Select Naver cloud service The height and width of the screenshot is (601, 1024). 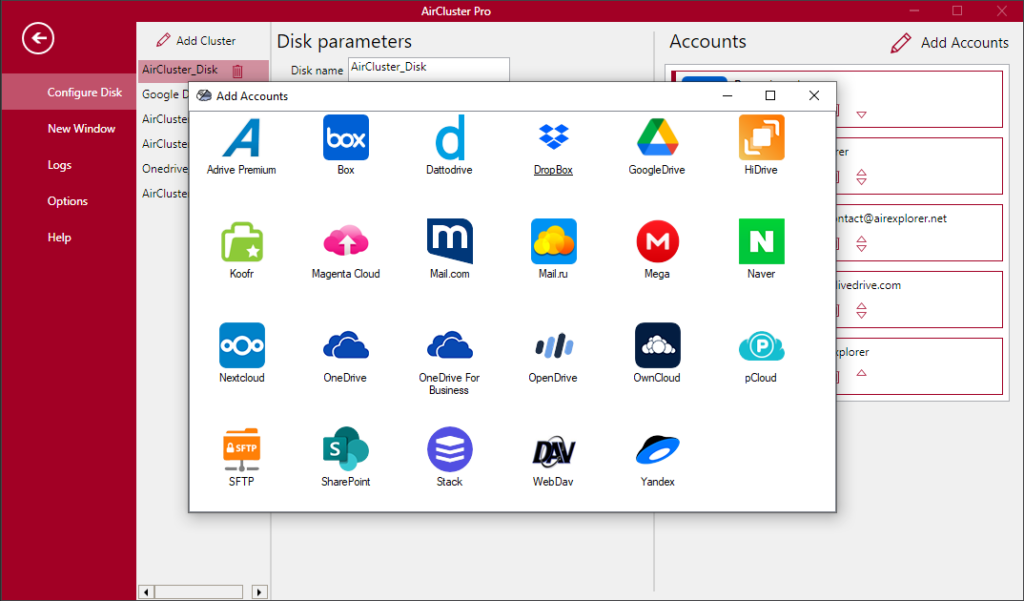761,249
